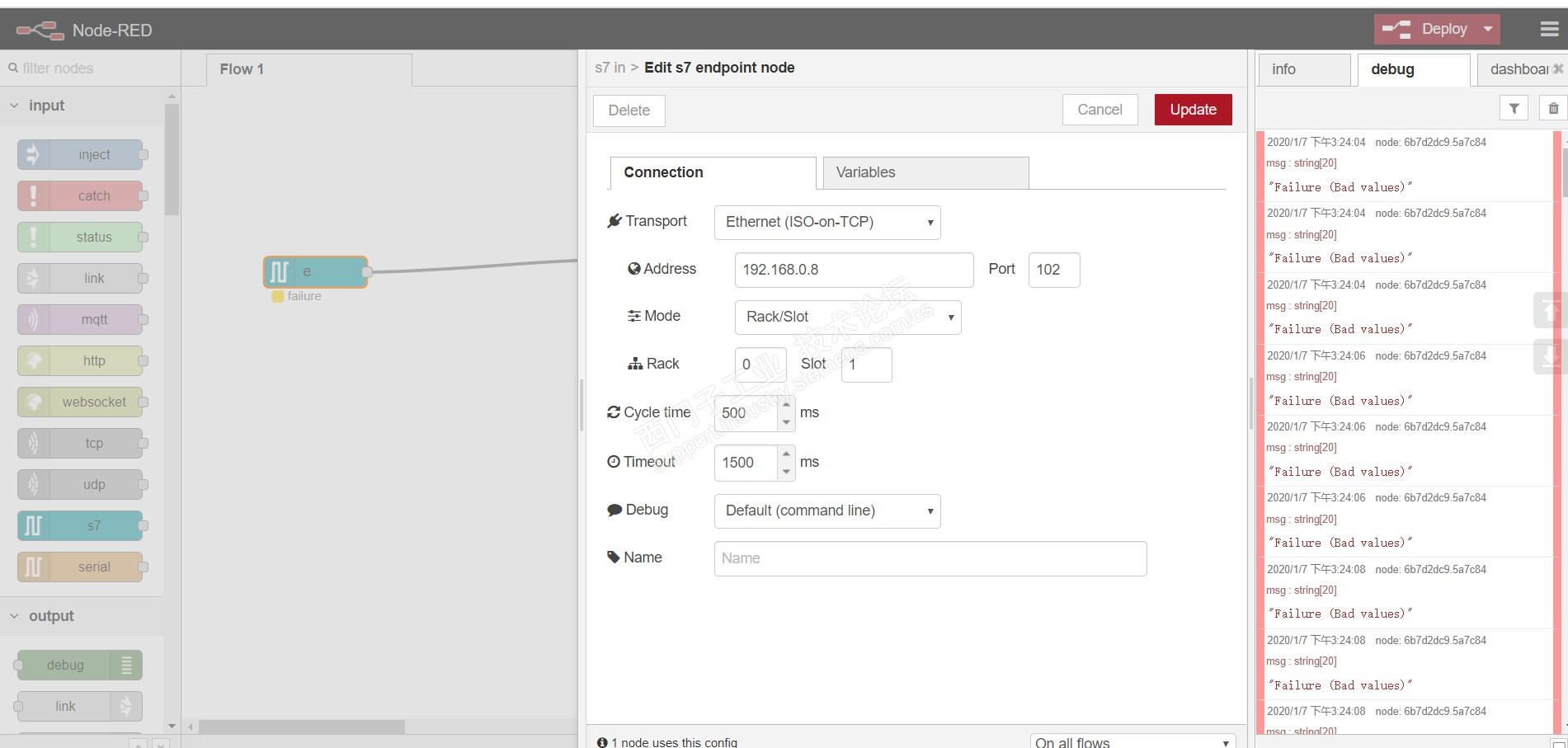Click the Node-RED logo
This screenshot has height=748, width=1568.
coord(40,31)
